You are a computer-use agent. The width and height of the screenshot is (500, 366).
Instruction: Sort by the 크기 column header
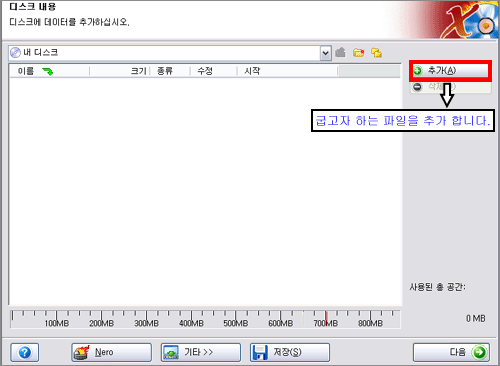tap(120, 71)
